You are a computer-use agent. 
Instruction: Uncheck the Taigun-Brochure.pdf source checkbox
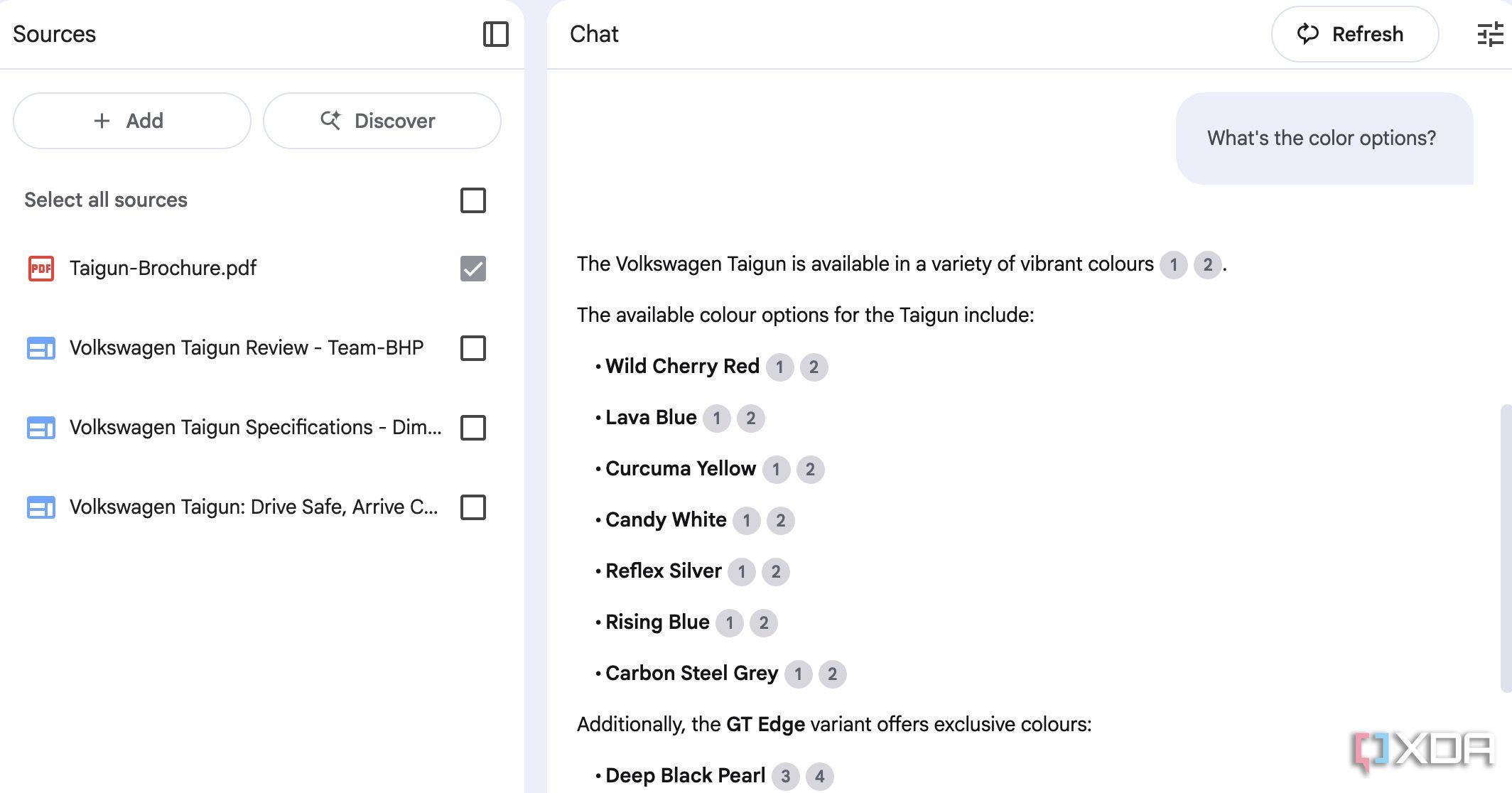(x=473, y=269)
